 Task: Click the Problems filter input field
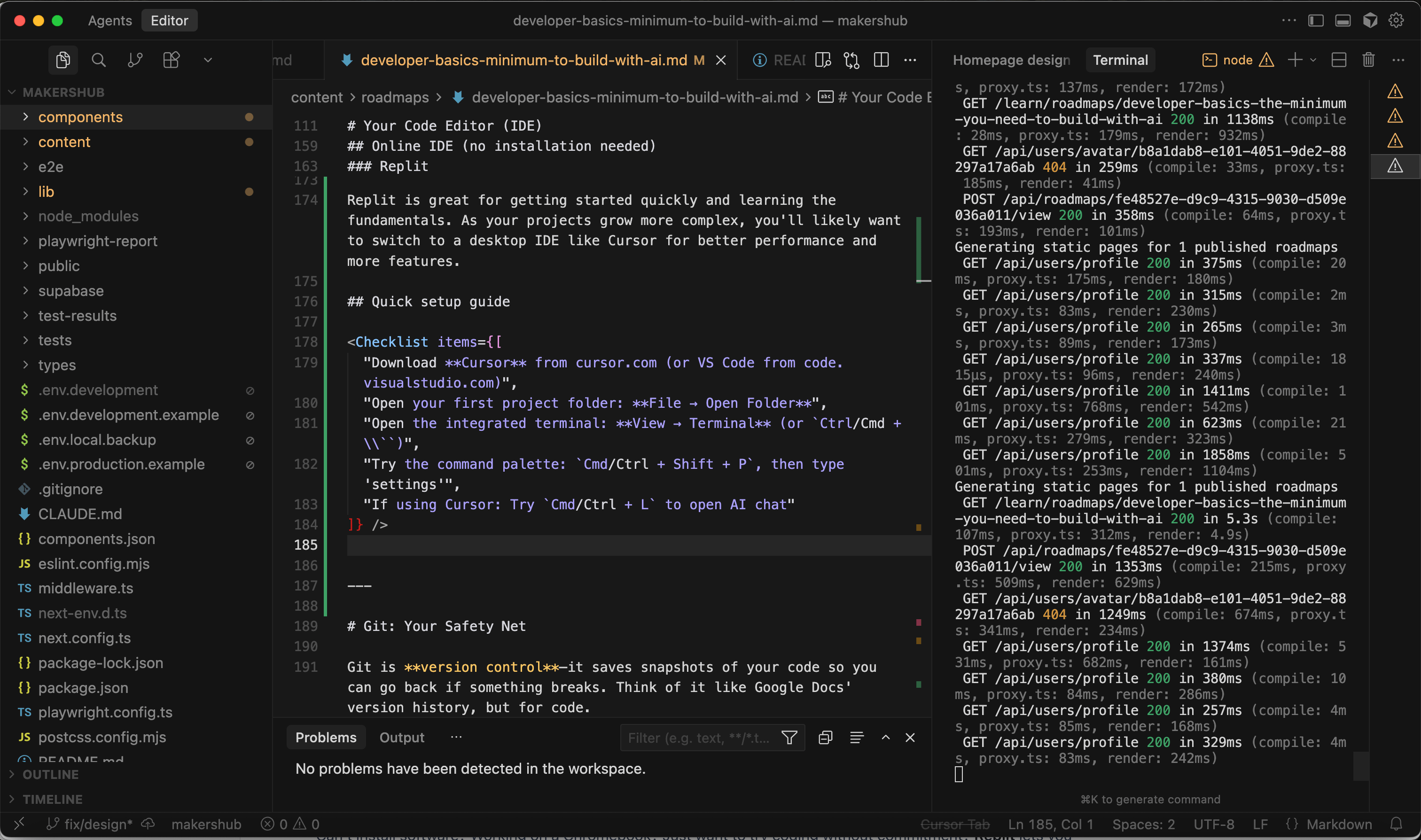698,738
